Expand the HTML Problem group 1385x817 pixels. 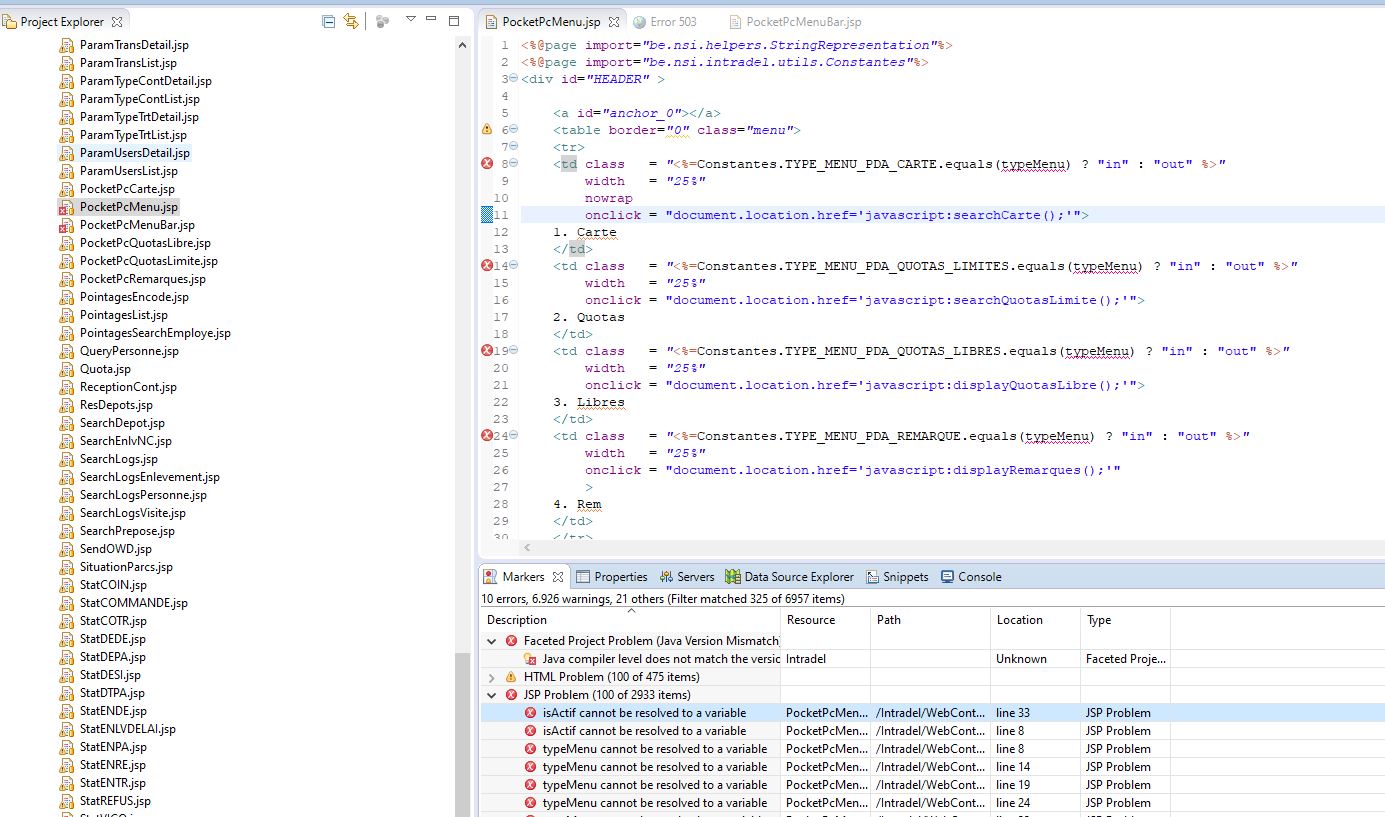(491, 677)
